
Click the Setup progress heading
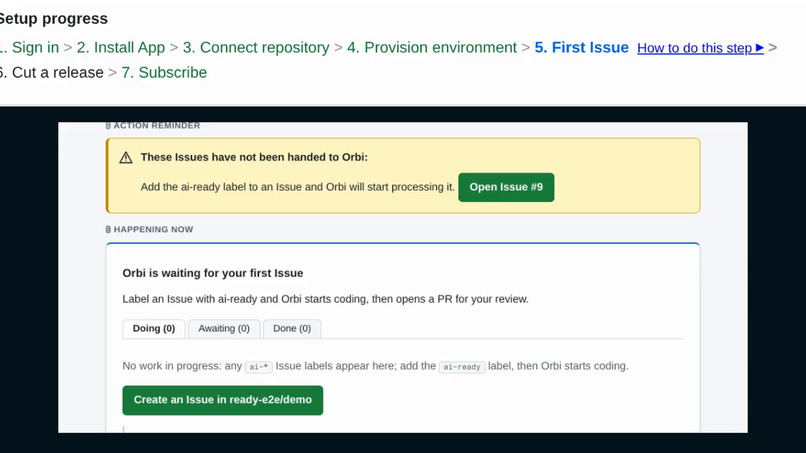(52, 19)
